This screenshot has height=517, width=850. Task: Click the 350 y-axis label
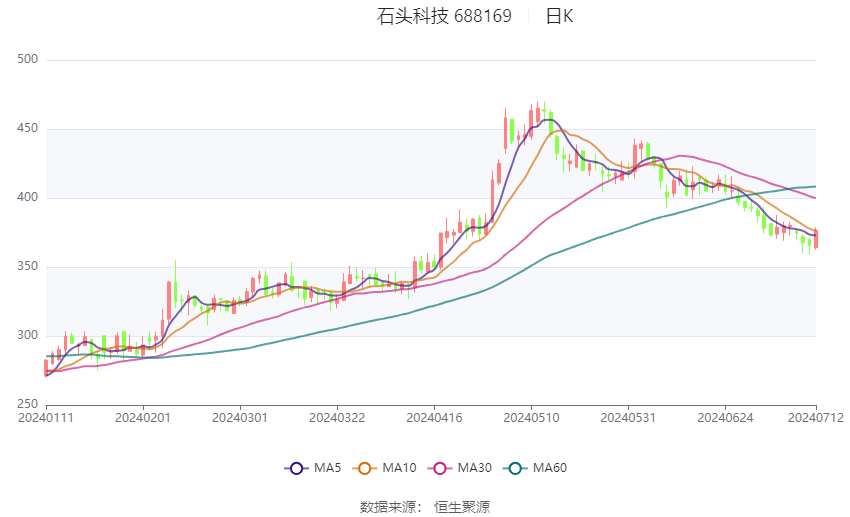[x=28, y=266]
